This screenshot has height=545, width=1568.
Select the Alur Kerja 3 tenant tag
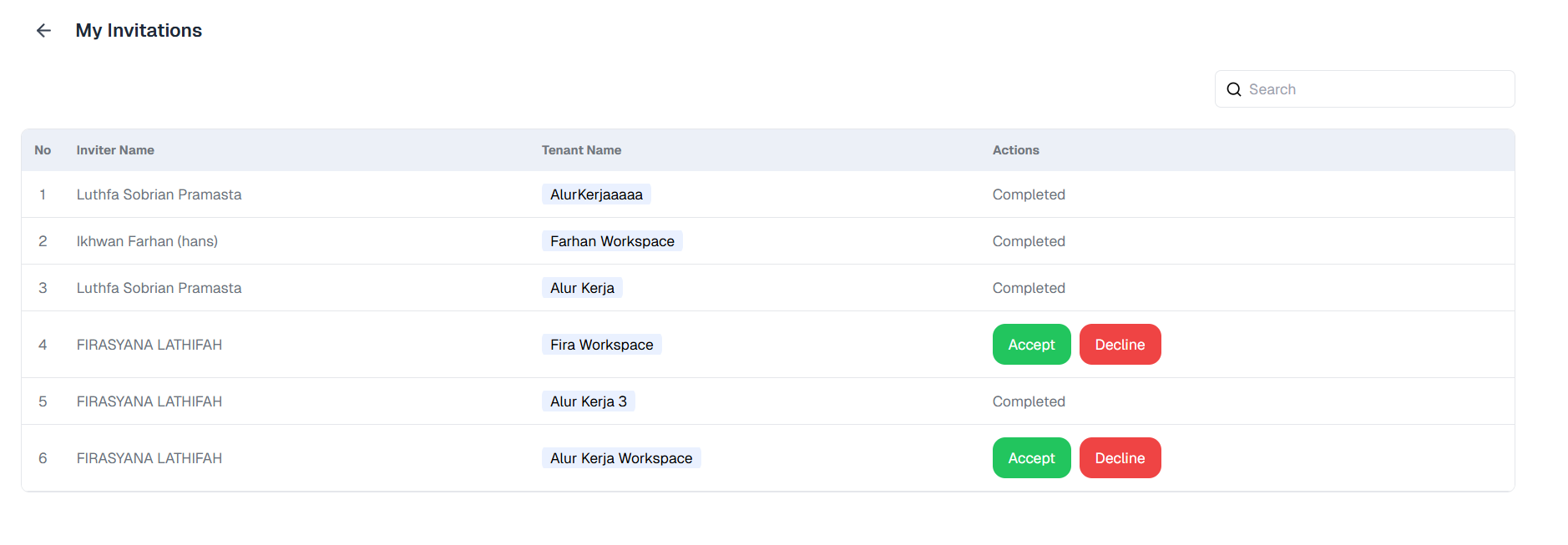588,401
